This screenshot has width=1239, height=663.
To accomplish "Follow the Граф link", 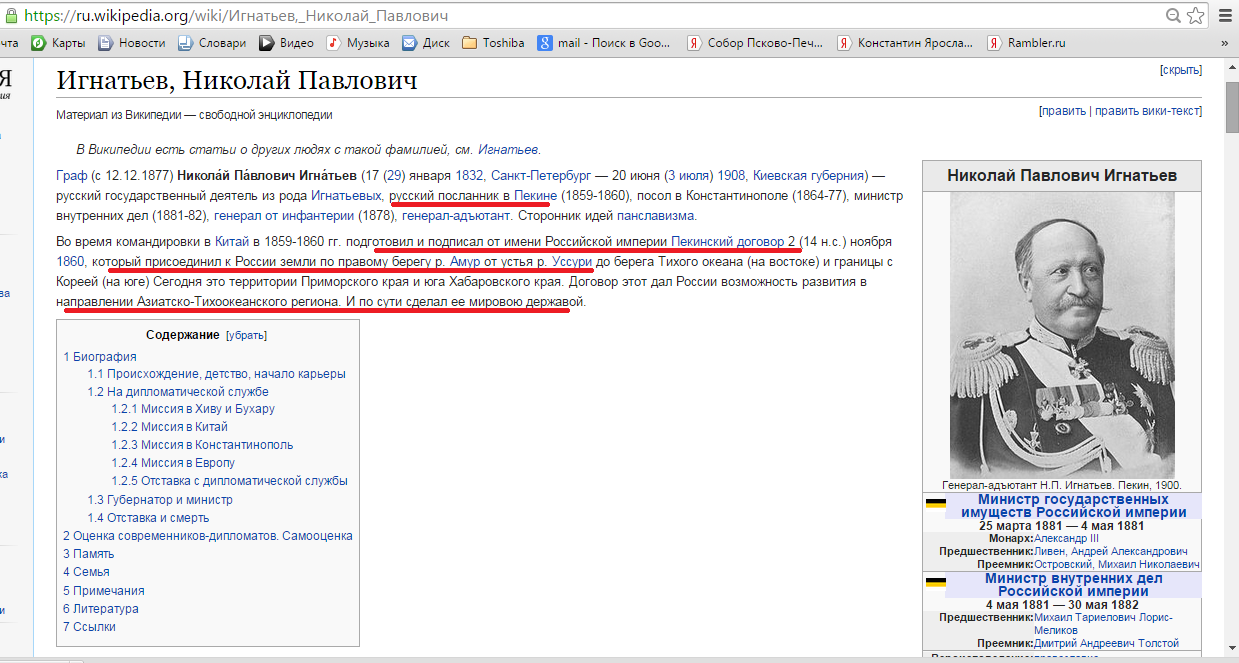I will tap(72, 176).
